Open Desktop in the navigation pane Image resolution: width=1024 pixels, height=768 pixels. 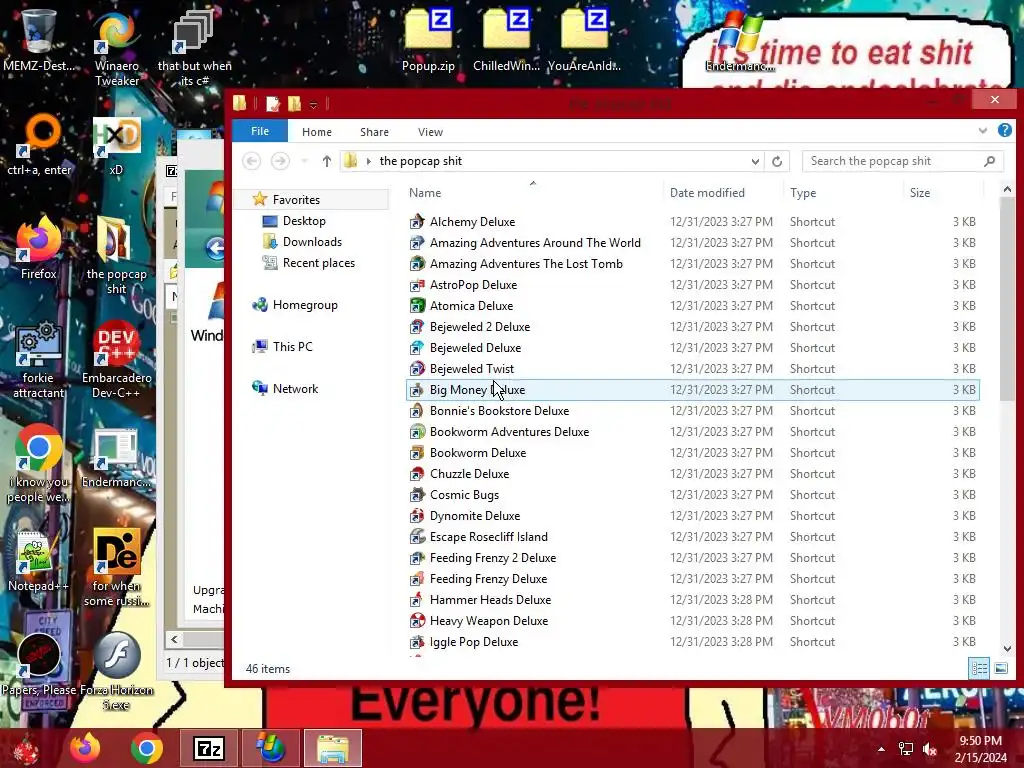304,221
